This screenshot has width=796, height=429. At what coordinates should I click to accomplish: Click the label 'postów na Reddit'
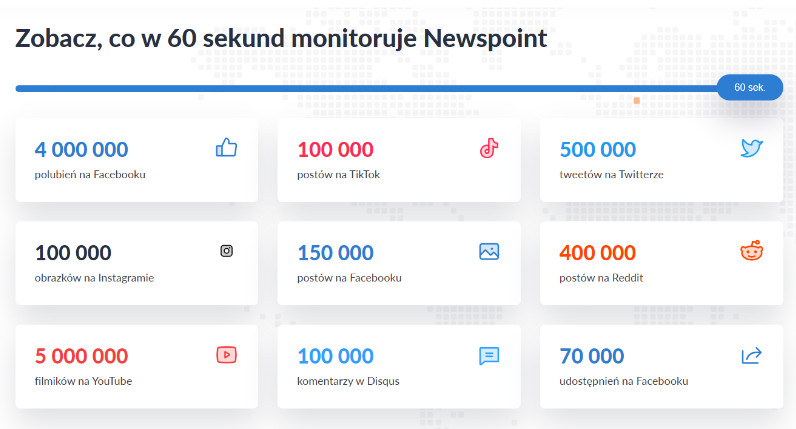(x=601, y=278)
